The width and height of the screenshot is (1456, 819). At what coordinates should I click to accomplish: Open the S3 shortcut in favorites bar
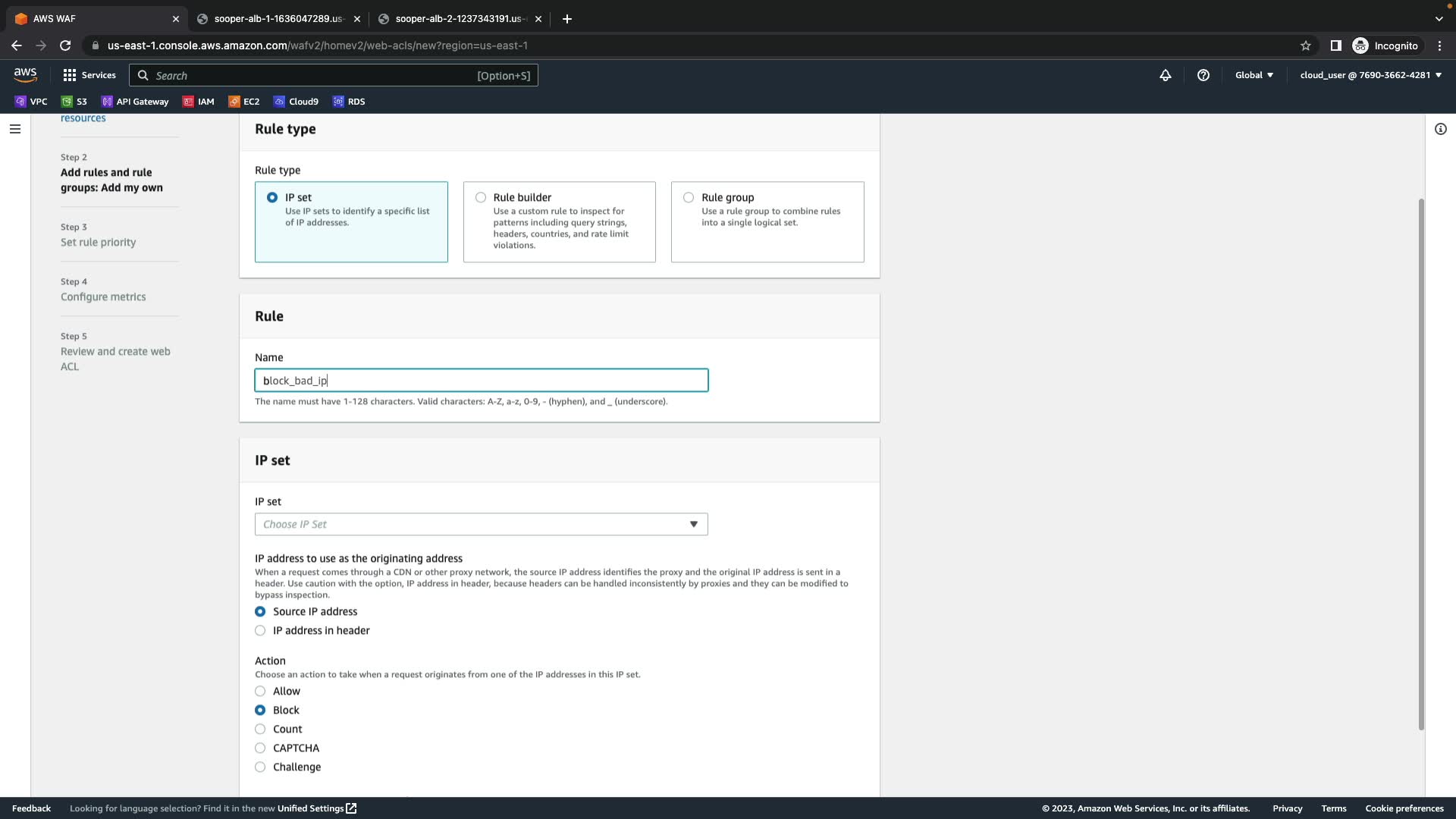tap(74, 102)
